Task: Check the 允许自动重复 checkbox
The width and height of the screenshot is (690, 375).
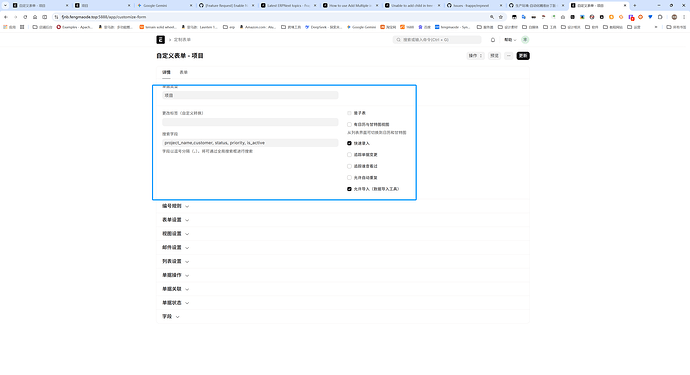Action: [x=349, y=177]
